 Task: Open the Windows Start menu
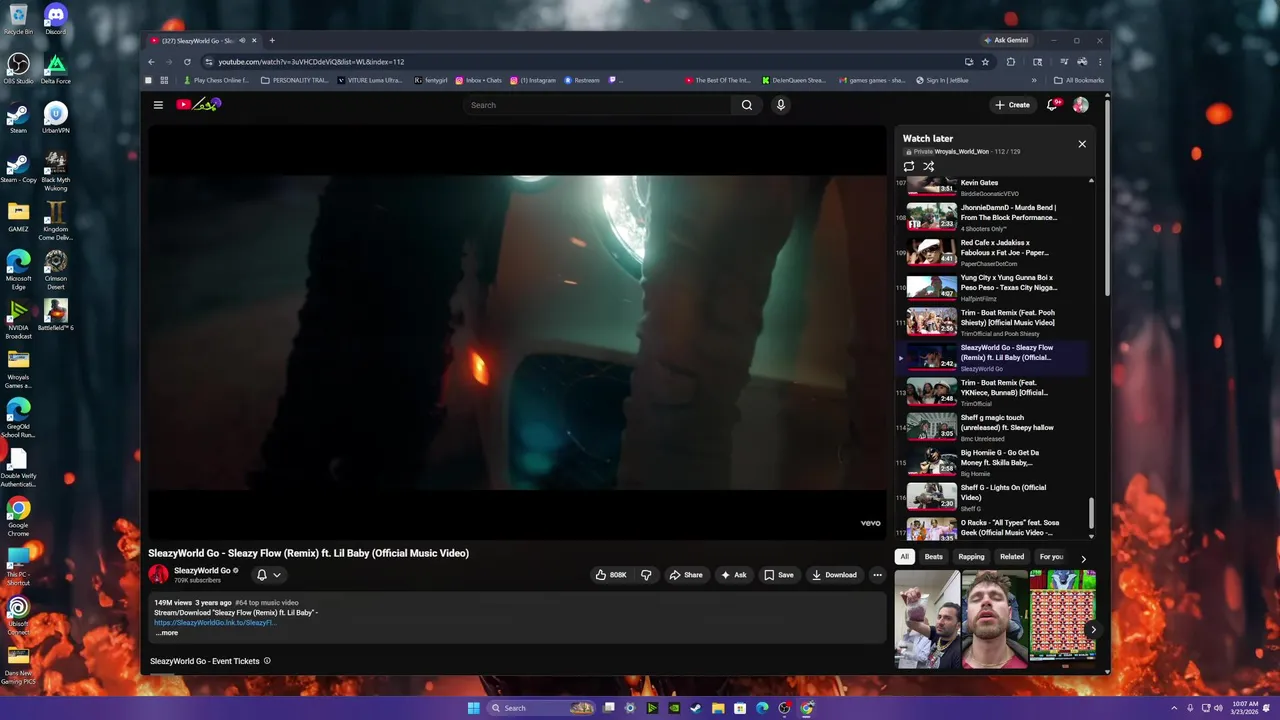(x=473, y=708)
